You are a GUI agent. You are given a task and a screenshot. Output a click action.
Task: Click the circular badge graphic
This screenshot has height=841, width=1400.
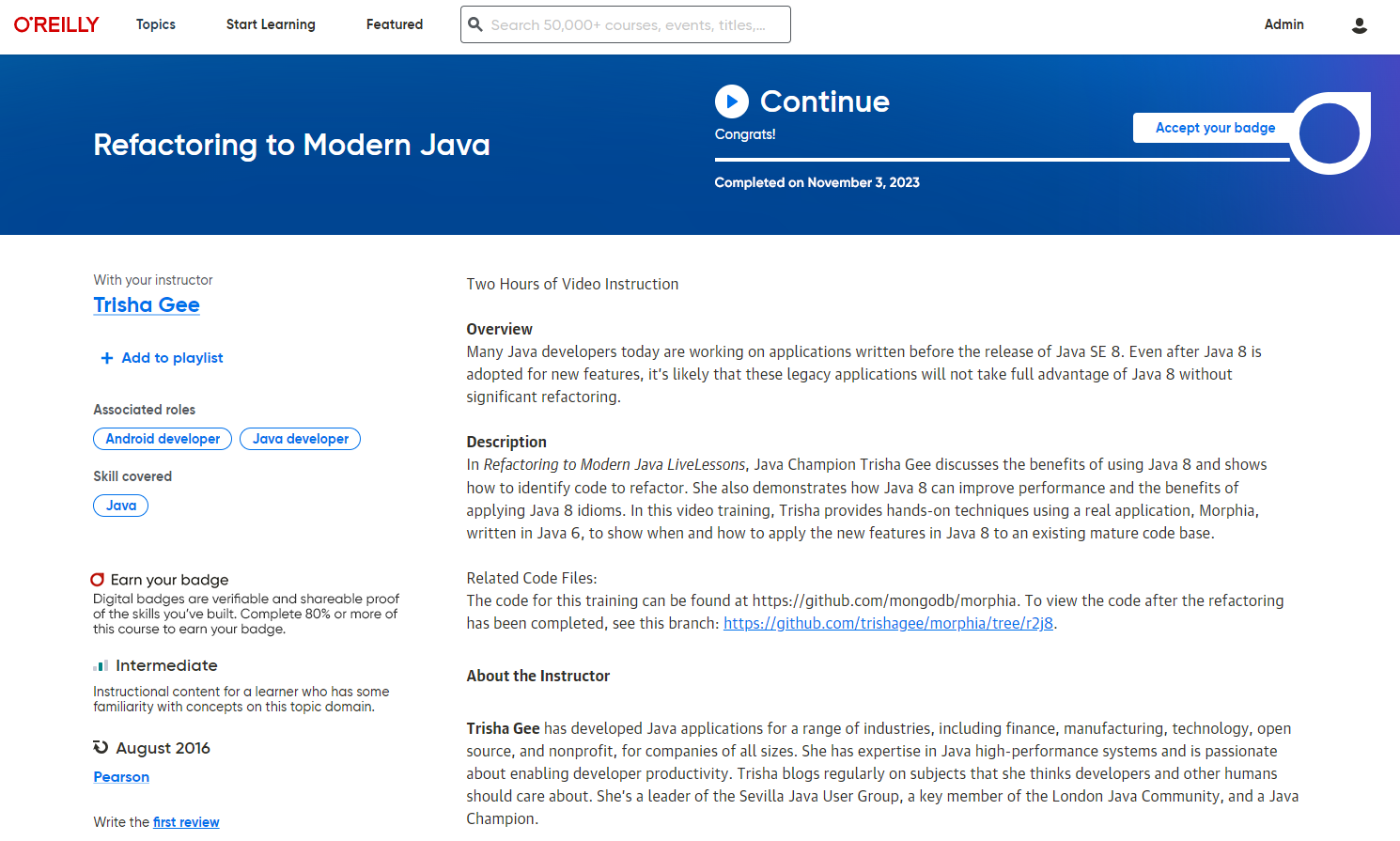1330,133
